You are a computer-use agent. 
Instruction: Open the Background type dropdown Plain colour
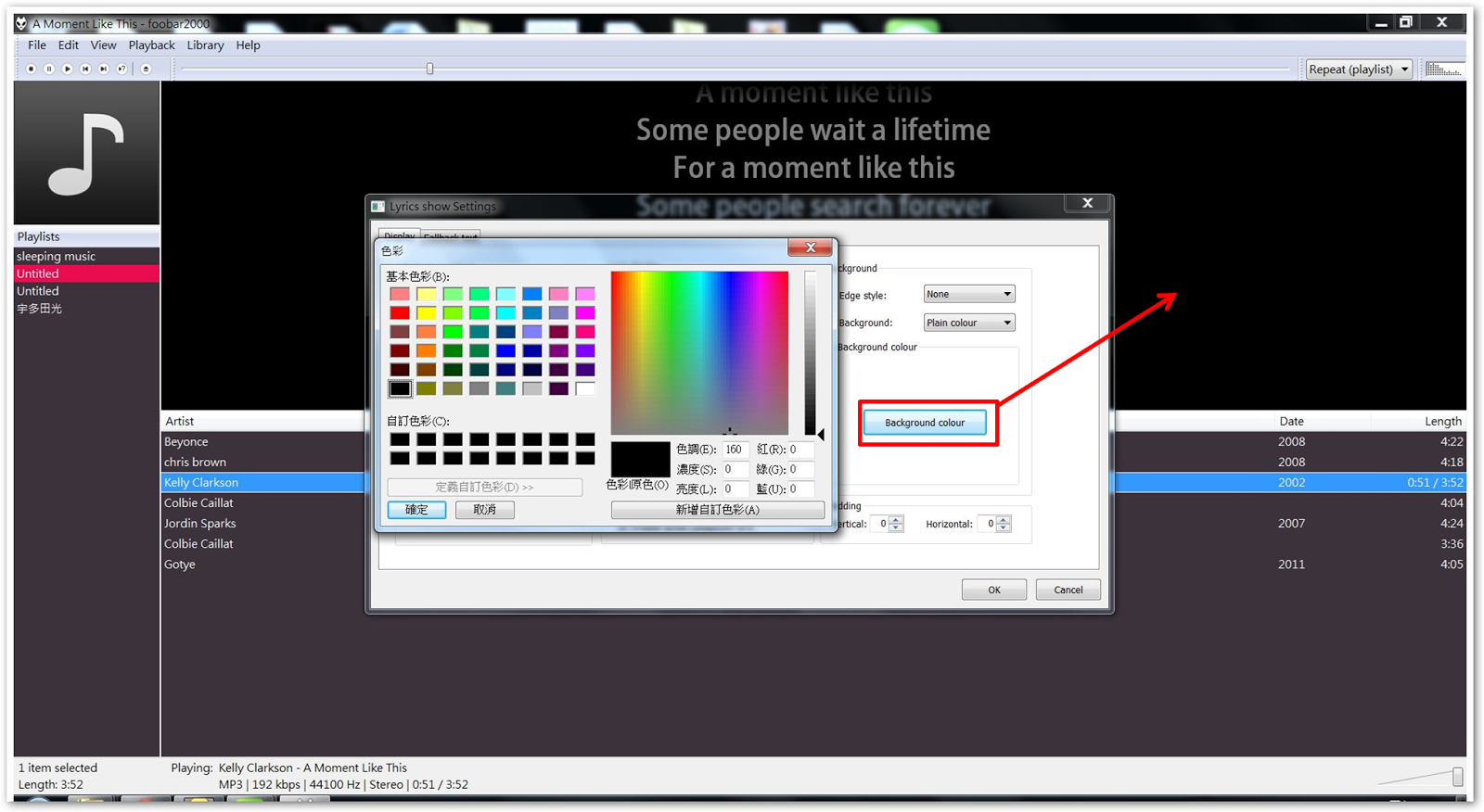(x=969, y=323)
